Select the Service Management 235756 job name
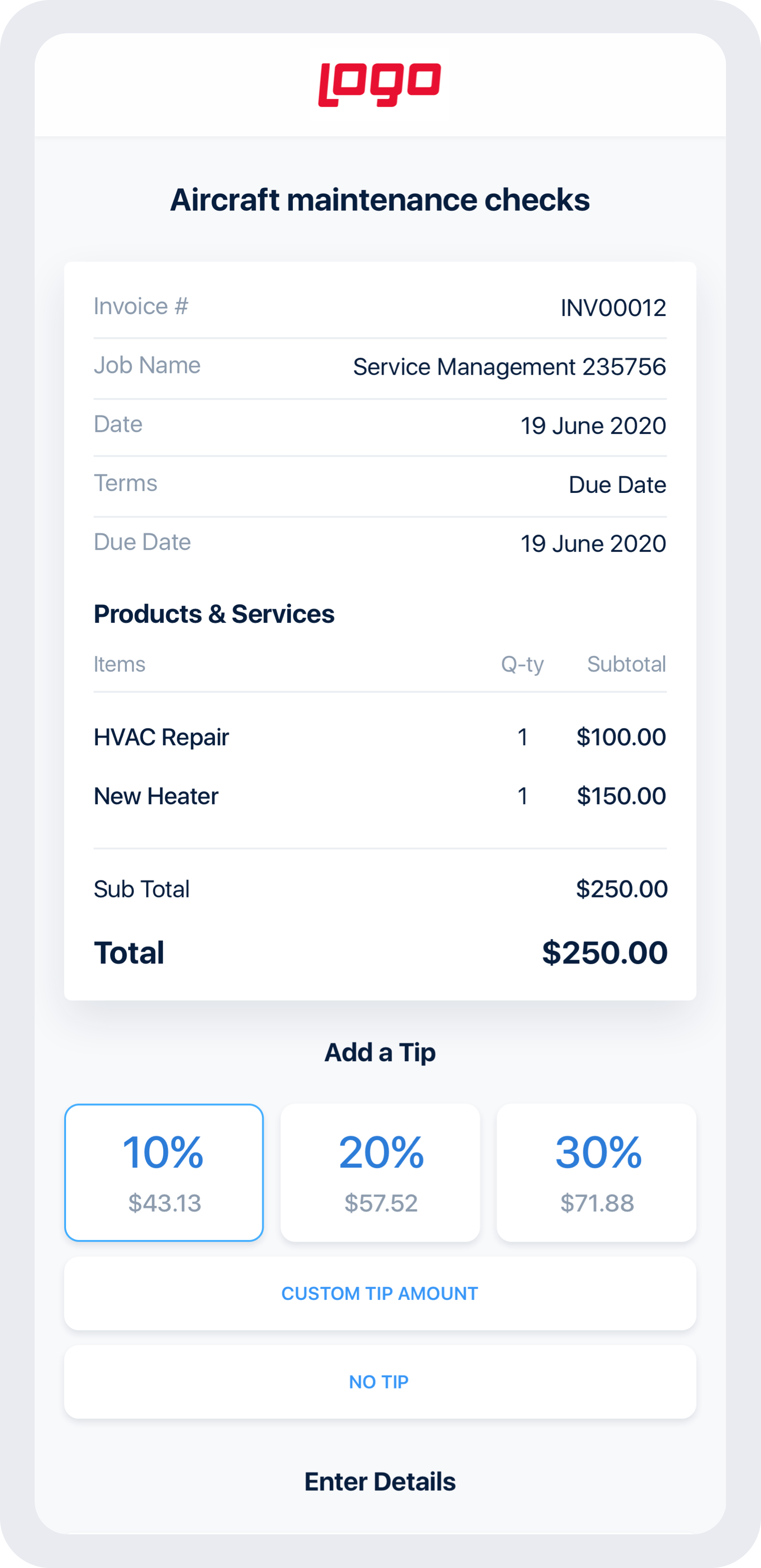 coord(509,367)
